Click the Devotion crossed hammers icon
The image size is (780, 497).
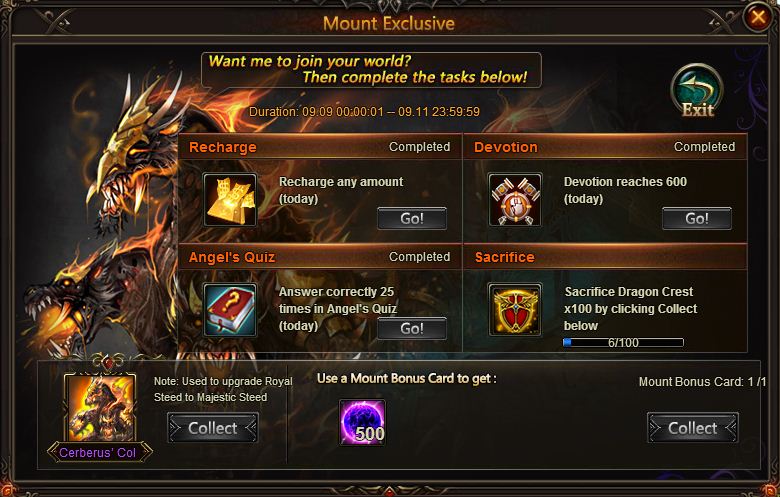point(515,199)
